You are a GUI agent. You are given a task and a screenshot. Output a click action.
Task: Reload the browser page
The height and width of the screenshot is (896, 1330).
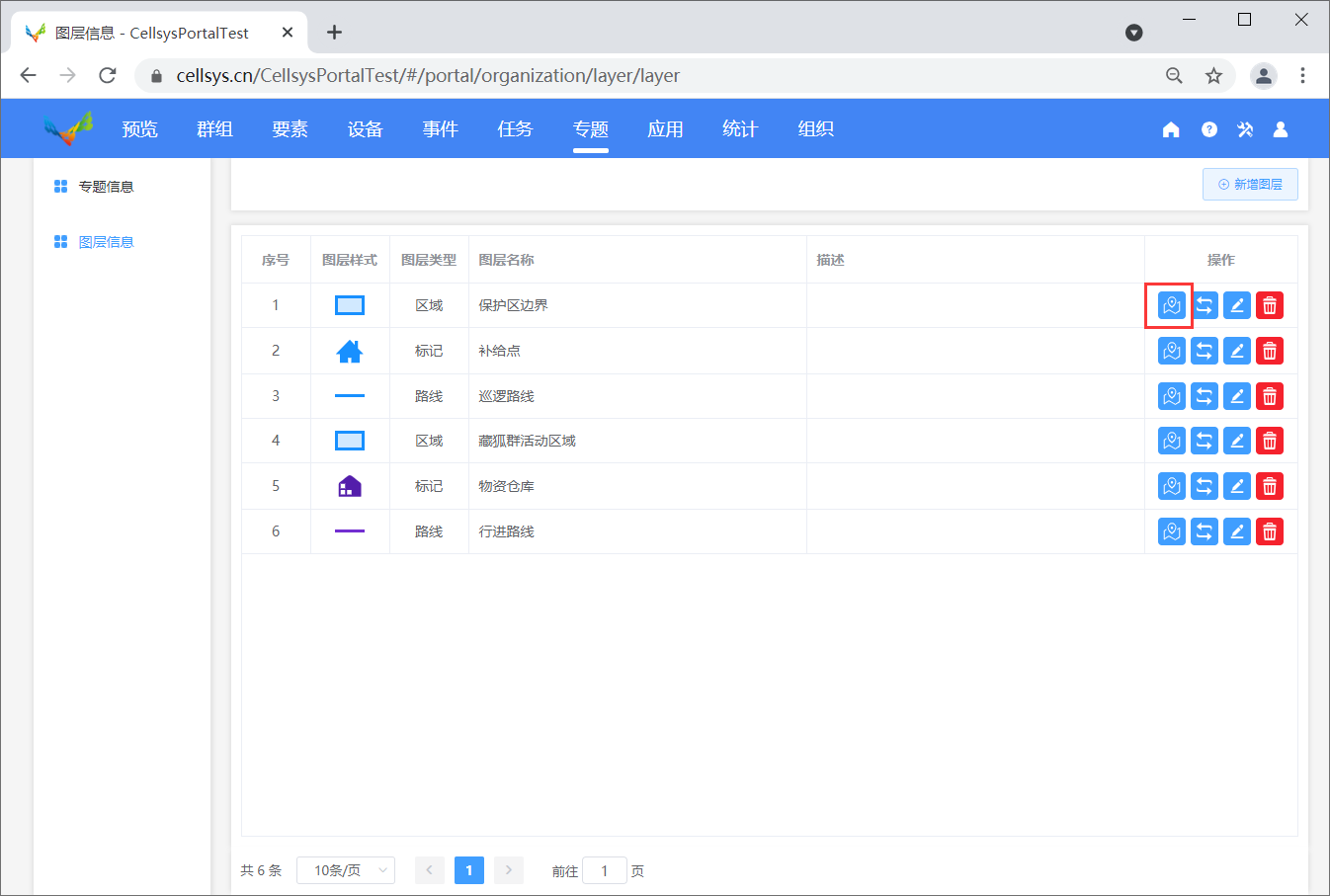108,76
